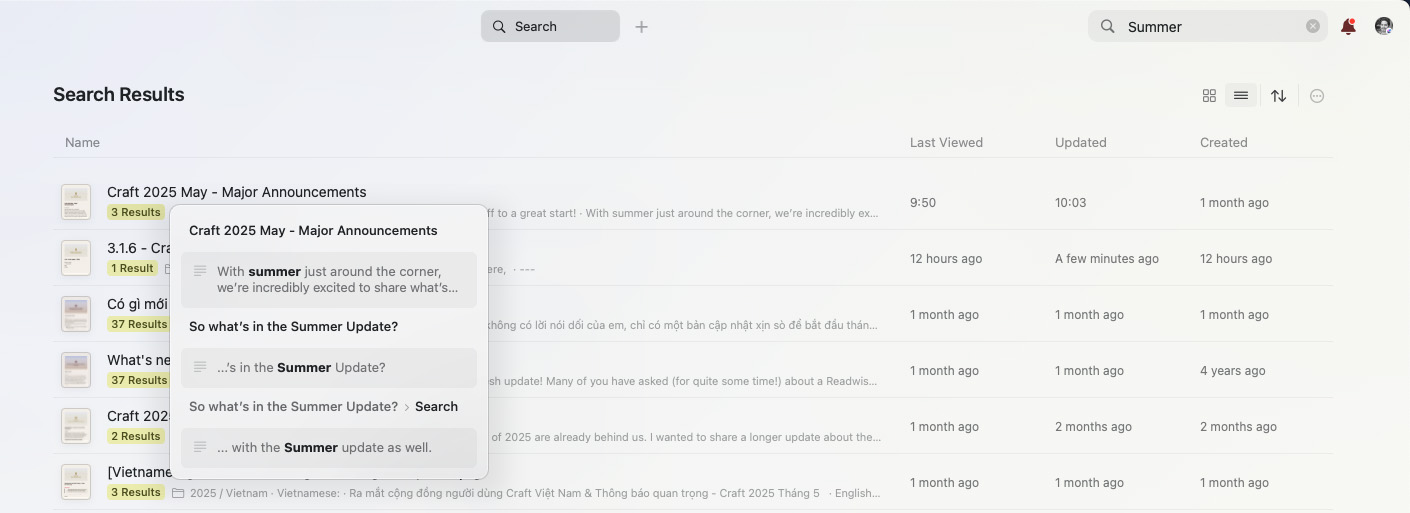Add a new tab with plus icon
The width and height of the screenshot is (1410, 513).
click(642, 27)
